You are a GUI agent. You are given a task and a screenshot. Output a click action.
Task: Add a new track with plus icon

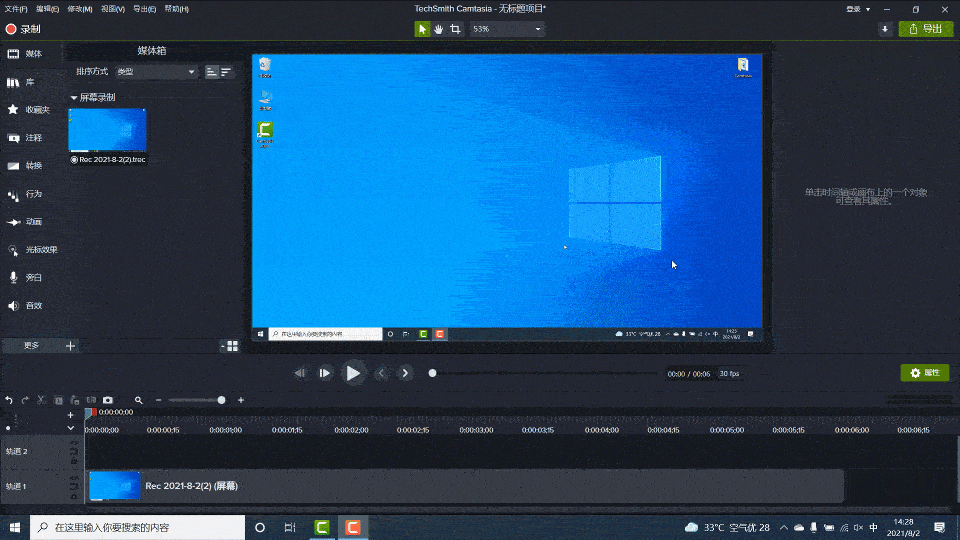[70, 415]
